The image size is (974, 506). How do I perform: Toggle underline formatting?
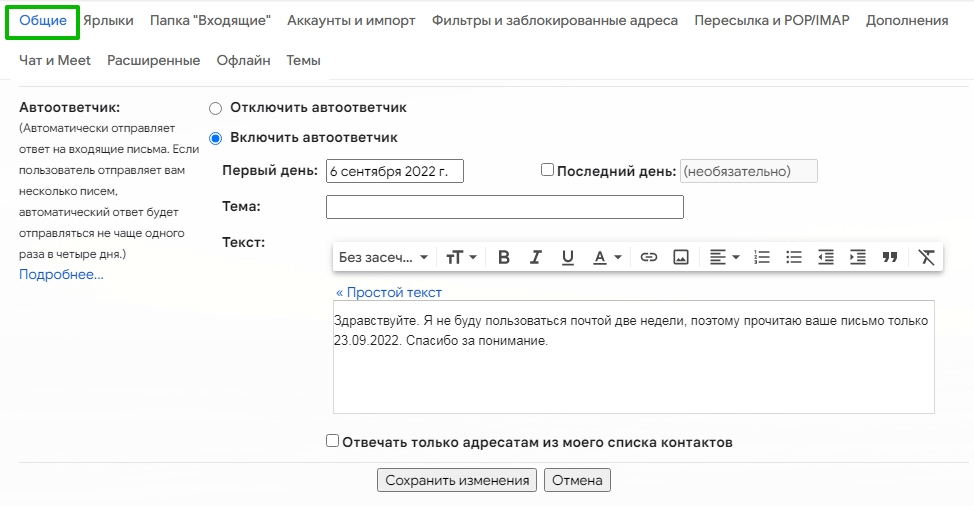click(x=568, y=257)
